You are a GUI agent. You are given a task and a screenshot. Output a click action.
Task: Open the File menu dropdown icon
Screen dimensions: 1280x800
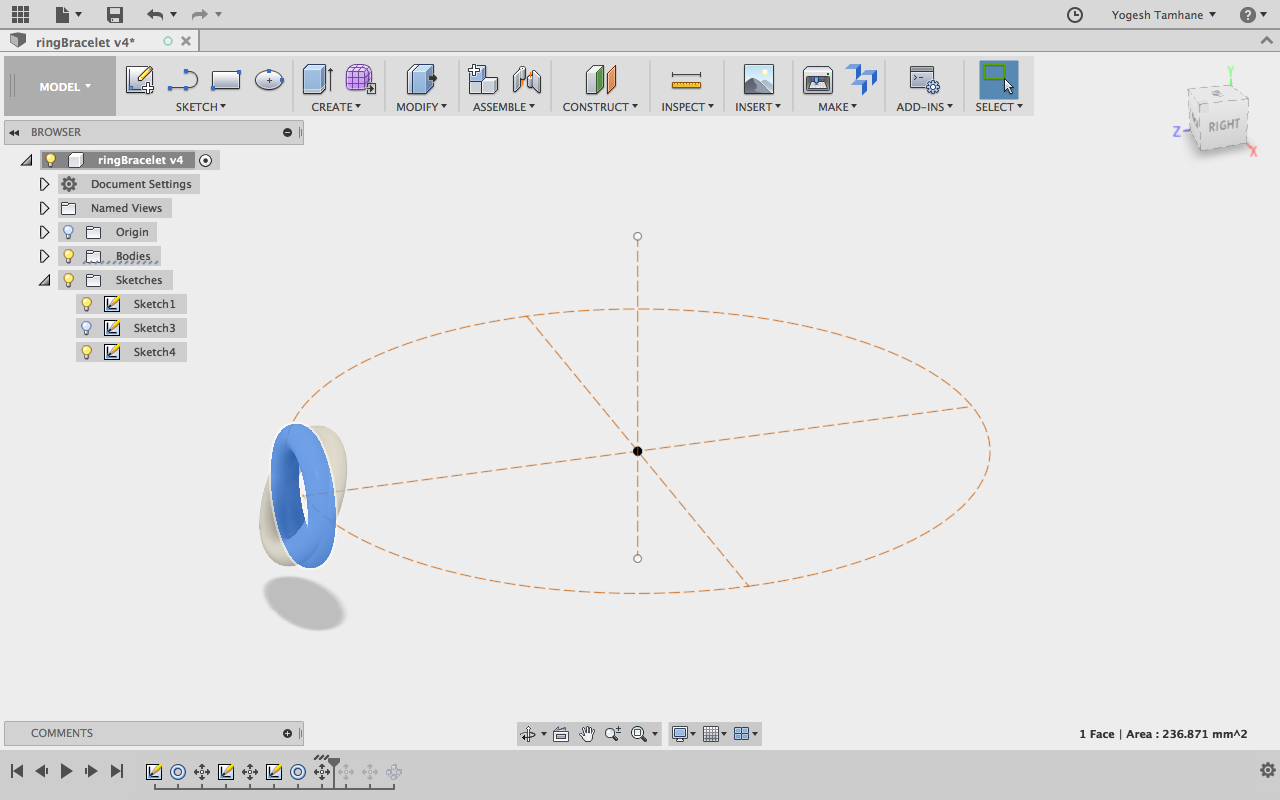(68, 14)
